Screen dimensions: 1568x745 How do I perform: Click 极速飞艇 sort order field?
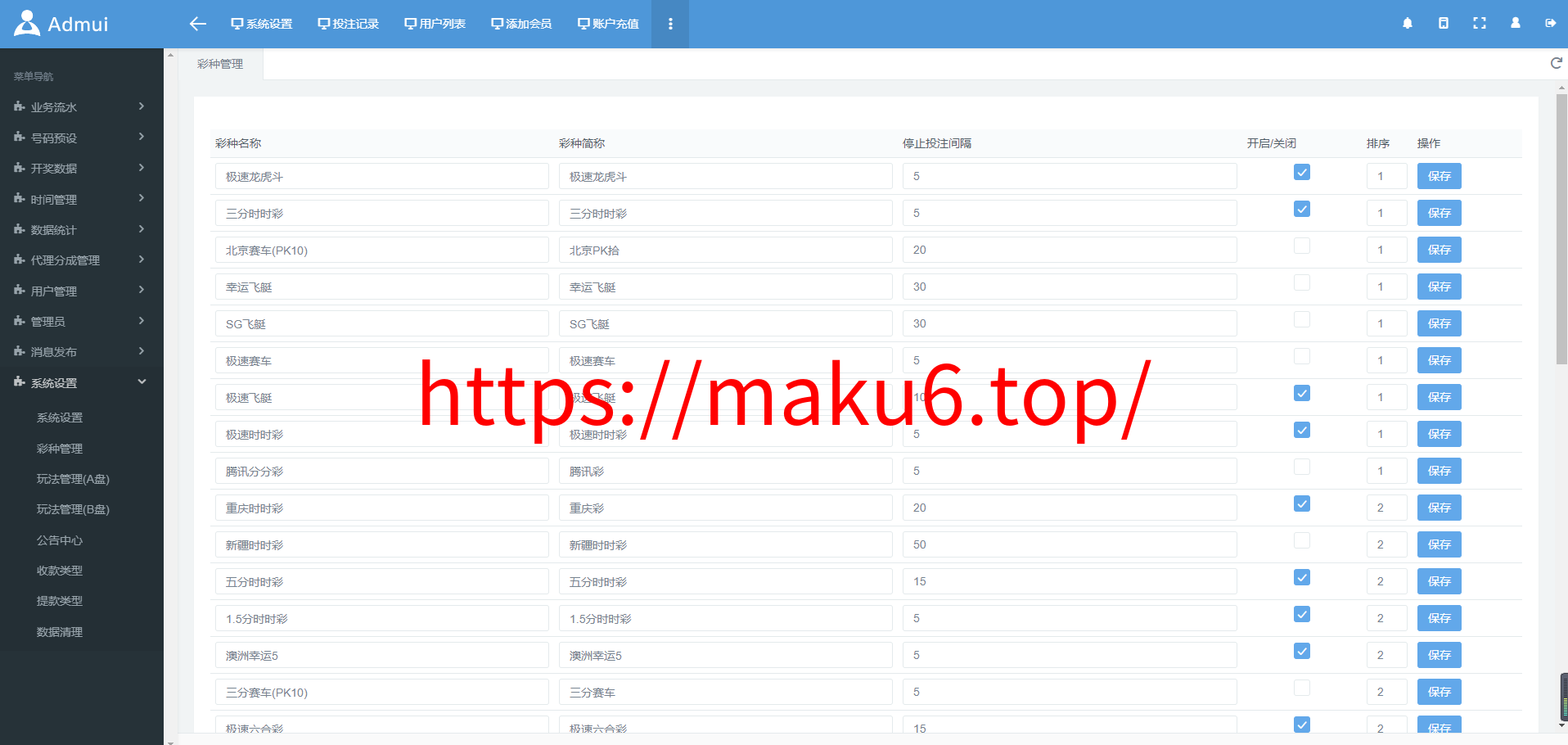(x=1386, y=397)
